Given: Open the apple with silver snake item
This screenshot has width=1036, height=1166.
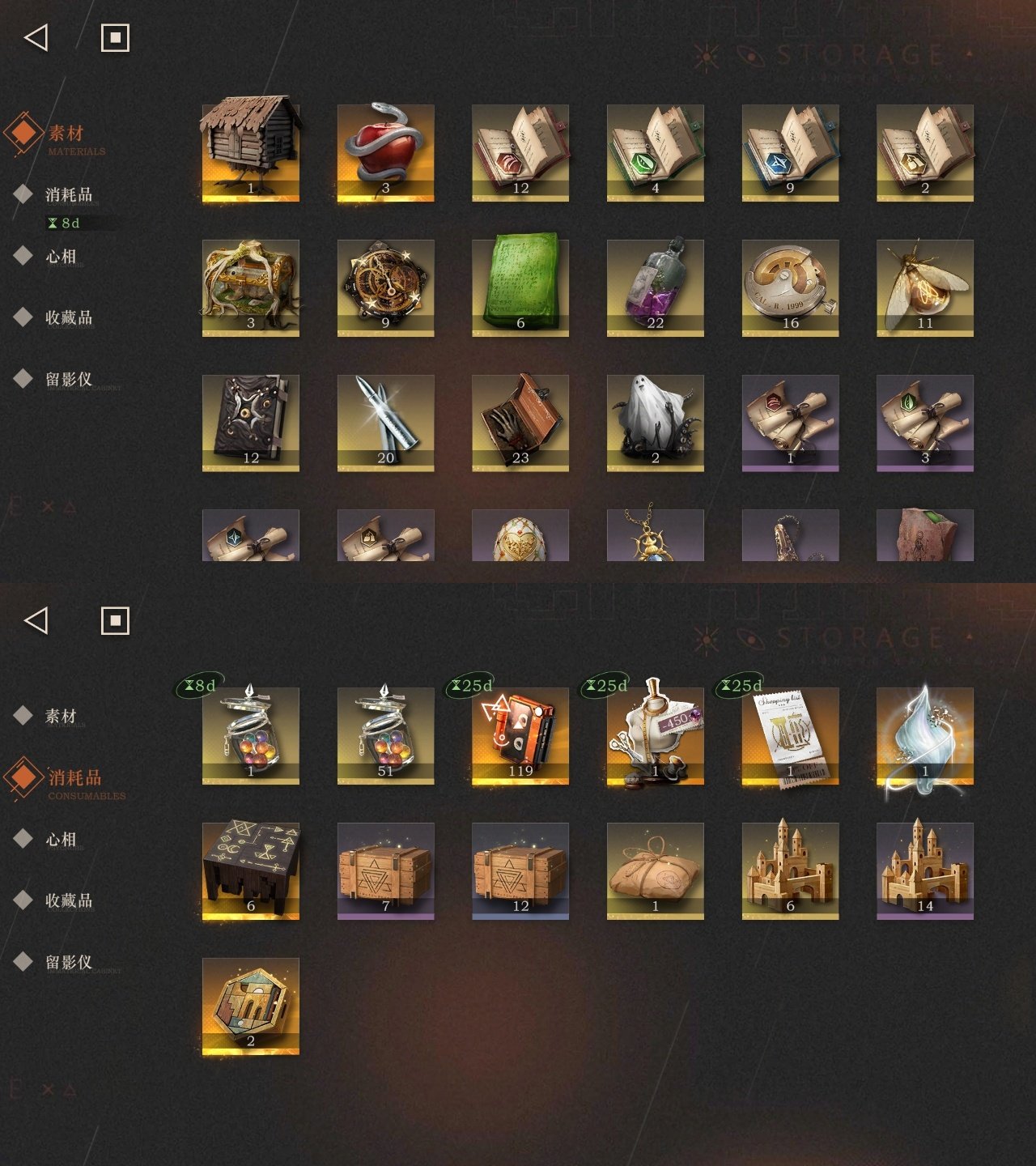Looking at the screenshot, I should coord(385,152).
